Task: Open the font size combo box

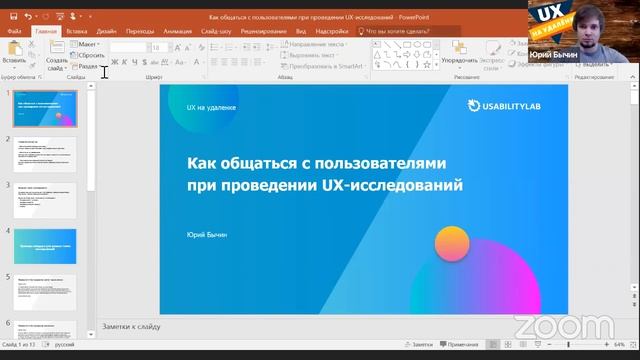Action: pyautogui.click(x=162, y=48)
